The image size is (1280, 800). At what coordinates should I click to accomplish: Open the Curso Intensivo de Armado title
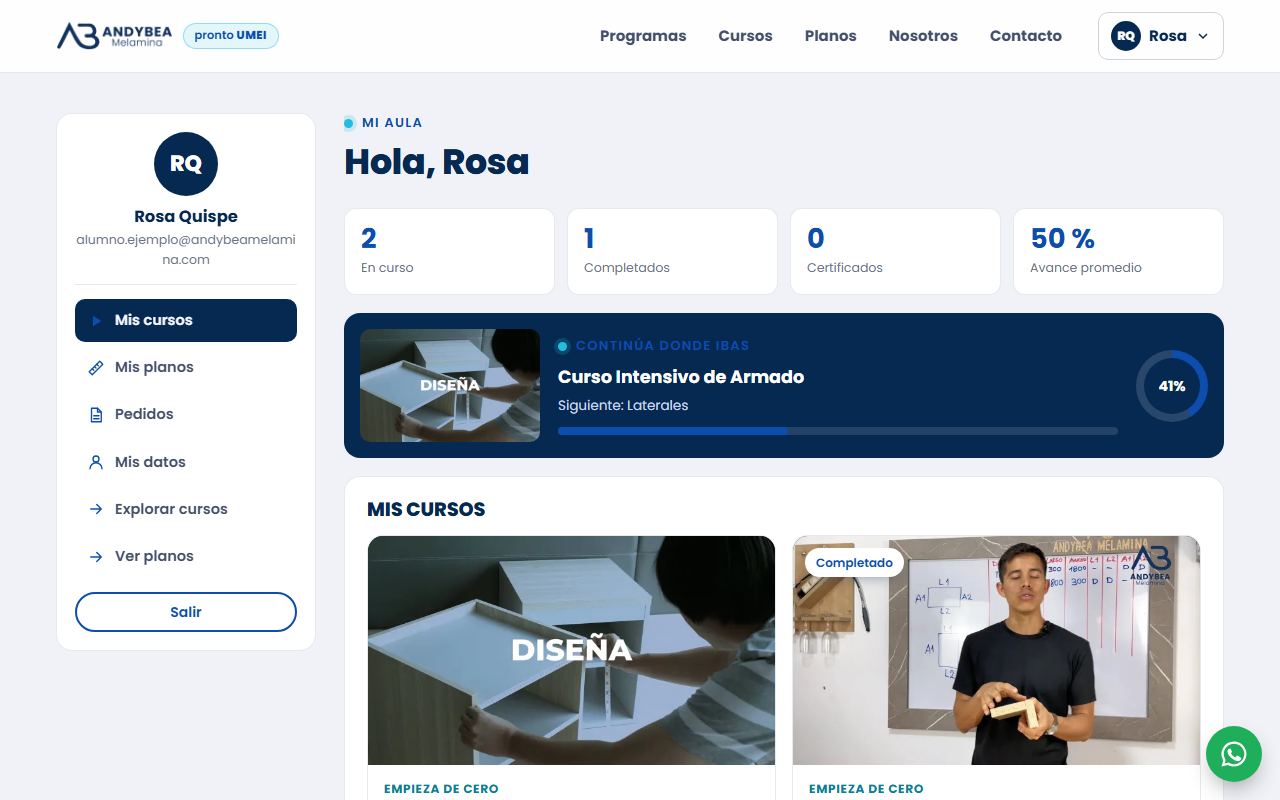681,377
